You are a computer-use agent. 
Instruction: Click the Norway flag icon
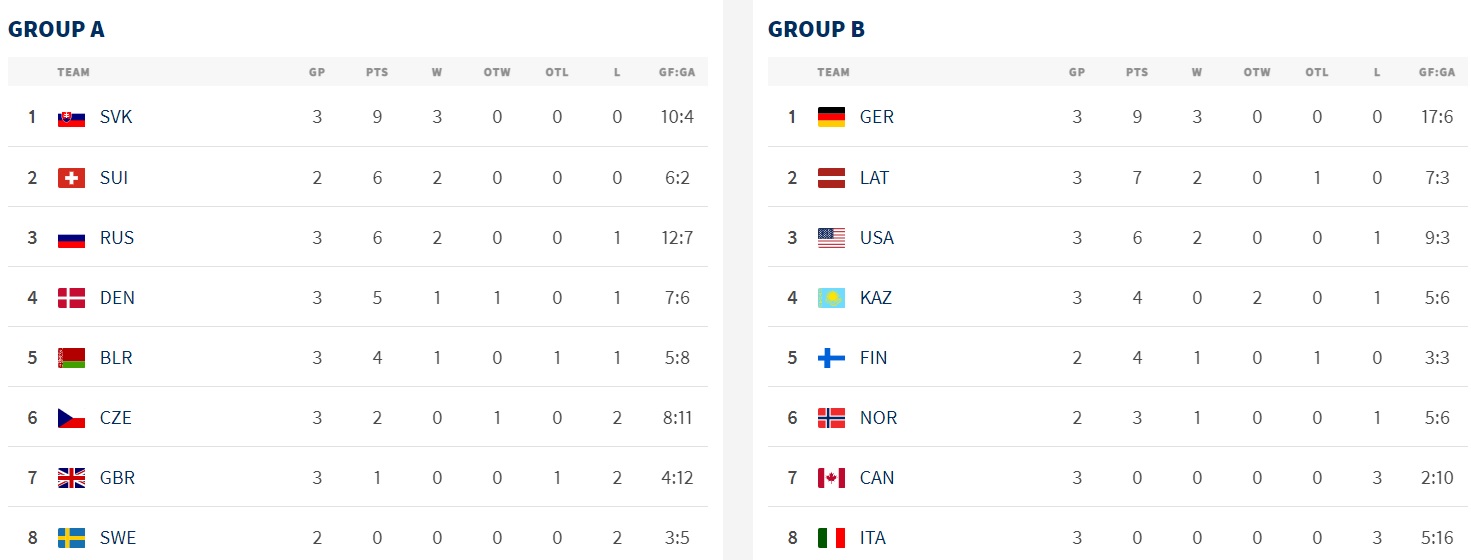pyautogui.click(x=831, y=417)
